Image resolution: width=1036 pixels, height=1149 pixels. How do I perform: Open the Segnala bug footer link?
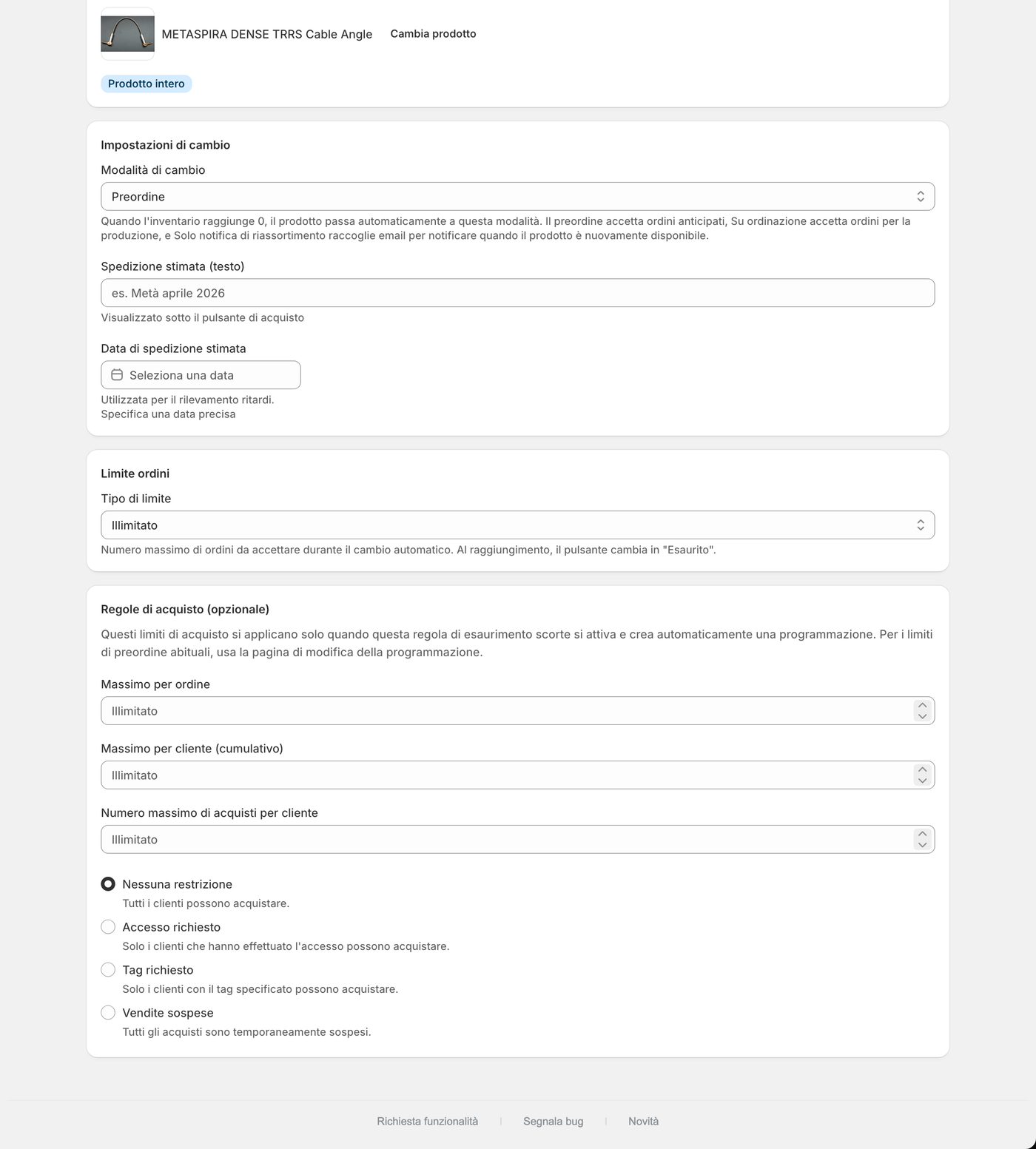pyautogui.click(x=554, y=1122)
